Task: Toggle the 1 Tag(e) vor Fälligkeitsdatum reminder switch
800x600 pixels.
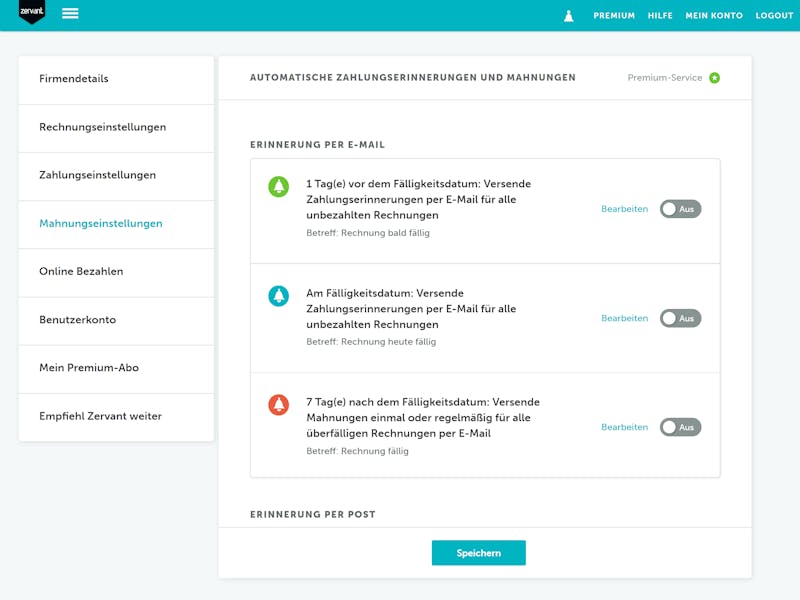Action: click(680, 209)
